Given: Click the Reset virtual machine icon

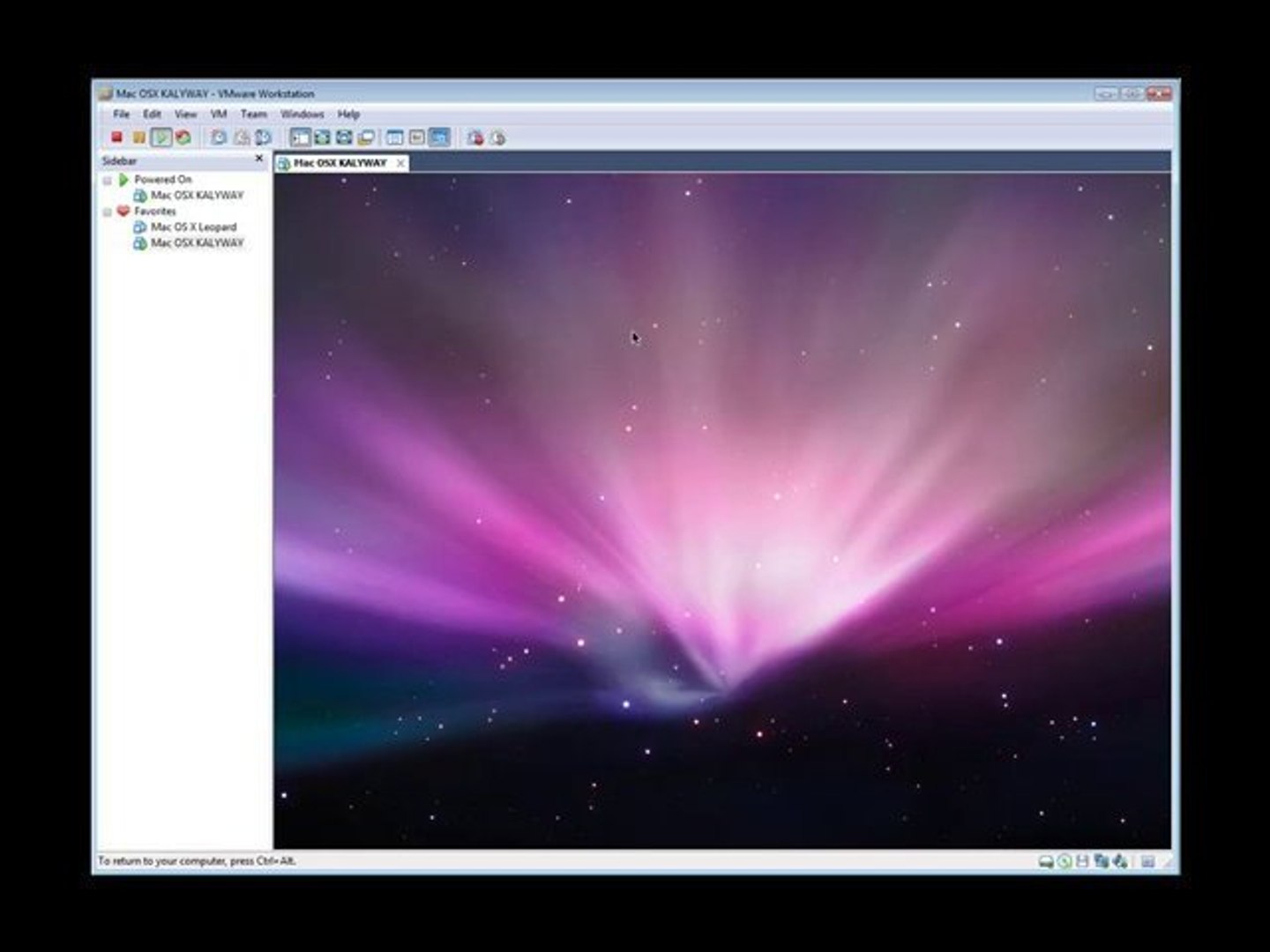Looking at the screenshot, I should click(183, 138).
